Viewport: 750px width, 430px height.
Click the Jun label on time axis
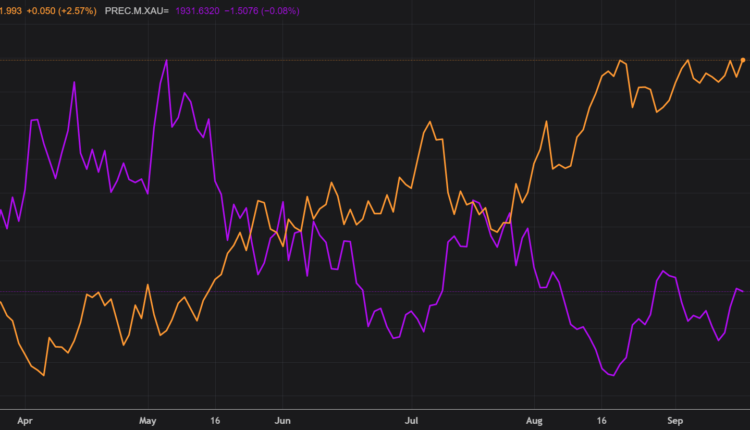click(283, 423)
